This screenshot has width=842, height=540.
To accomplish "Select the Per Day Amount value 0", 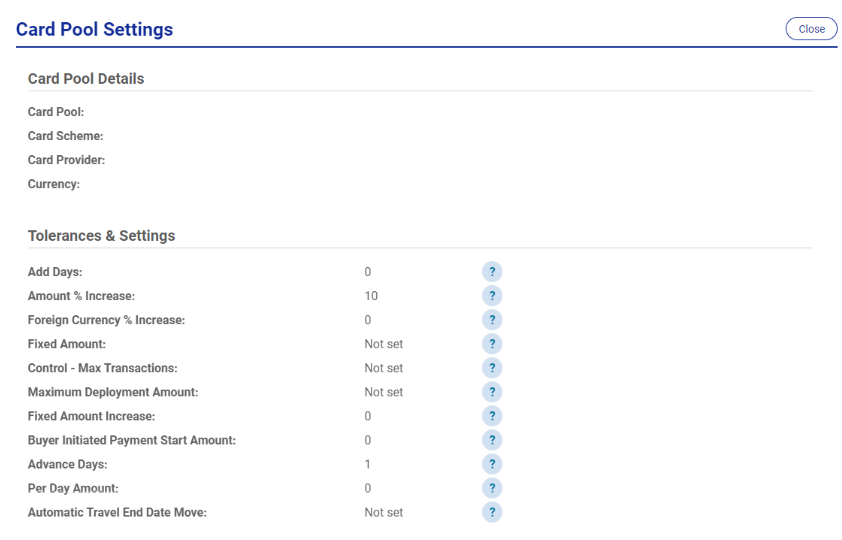I will pos(368,488).
